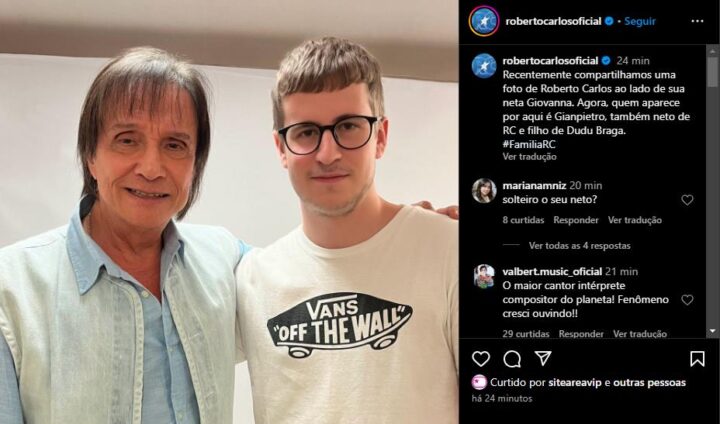
Task: Expand 'Ver todas as 4 respostas'
Action: tap(579, 245)
